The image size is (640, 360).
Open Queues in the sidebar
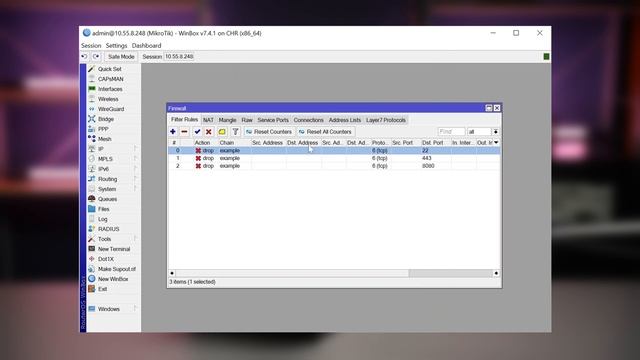pyautogui.click(x=107, y=199)
